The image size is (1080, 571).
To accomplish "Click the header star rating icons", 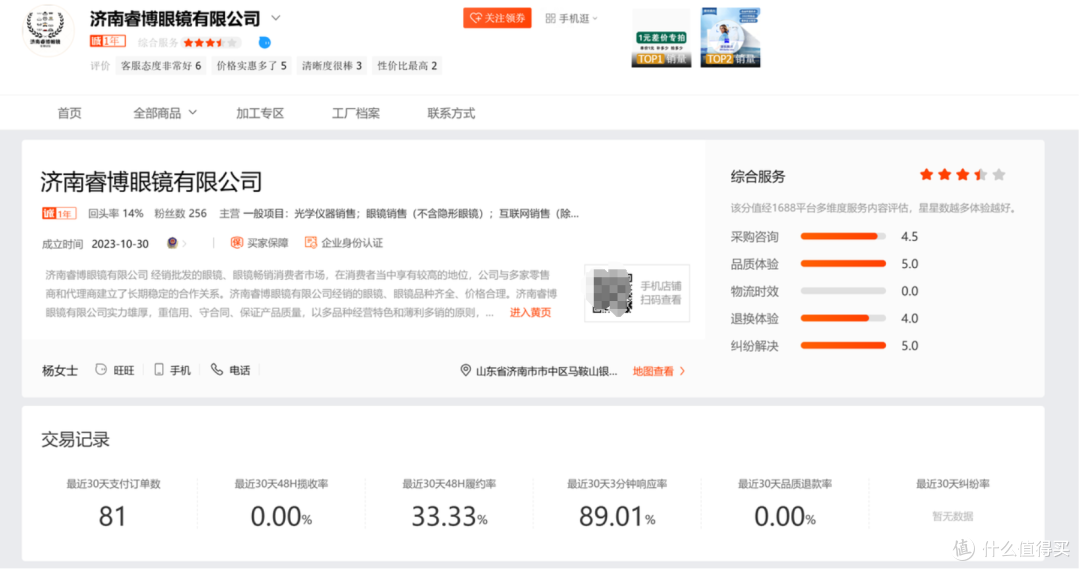I will tap(211, 43).
